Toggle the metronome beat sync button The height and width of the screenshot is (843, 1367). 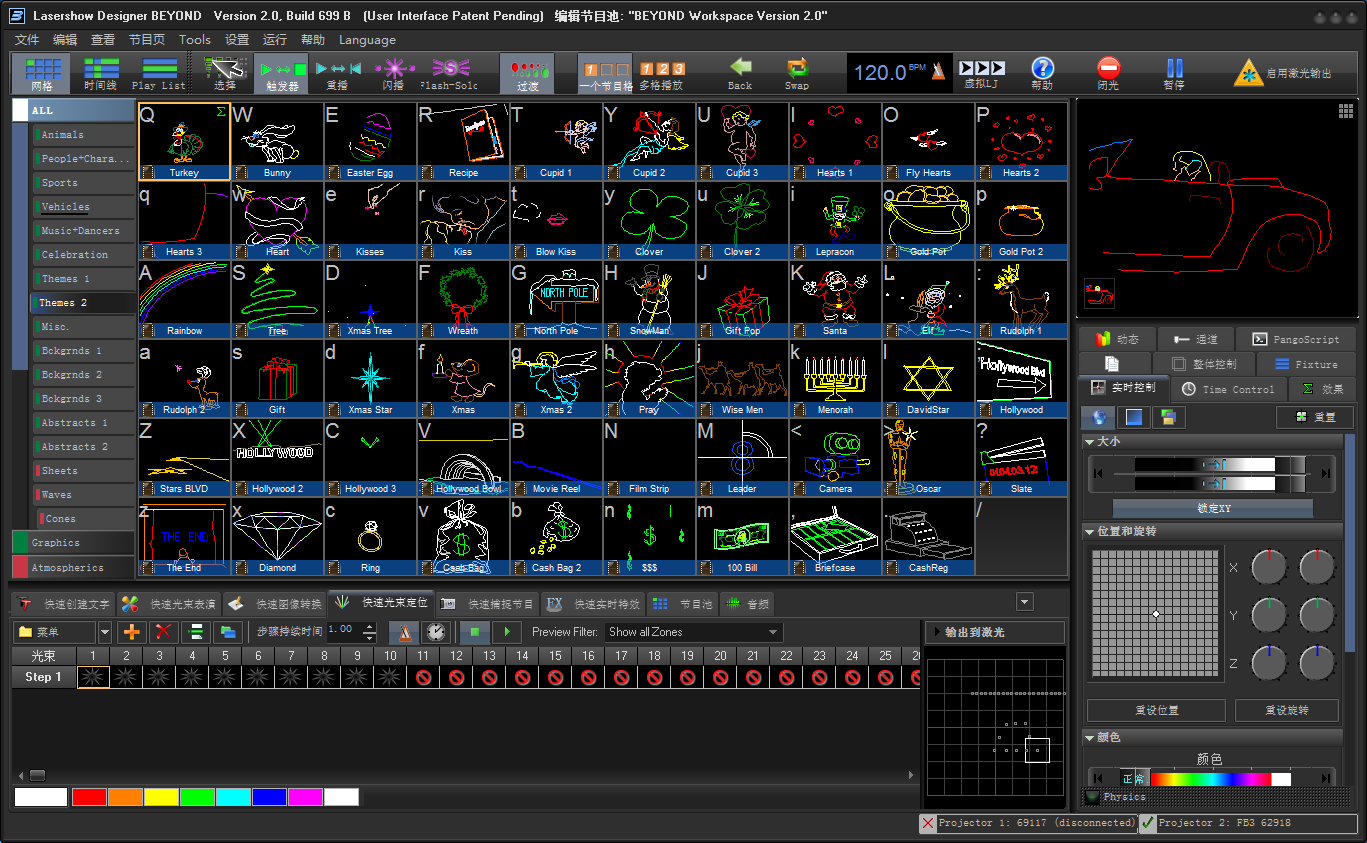(x=404, y=632)
